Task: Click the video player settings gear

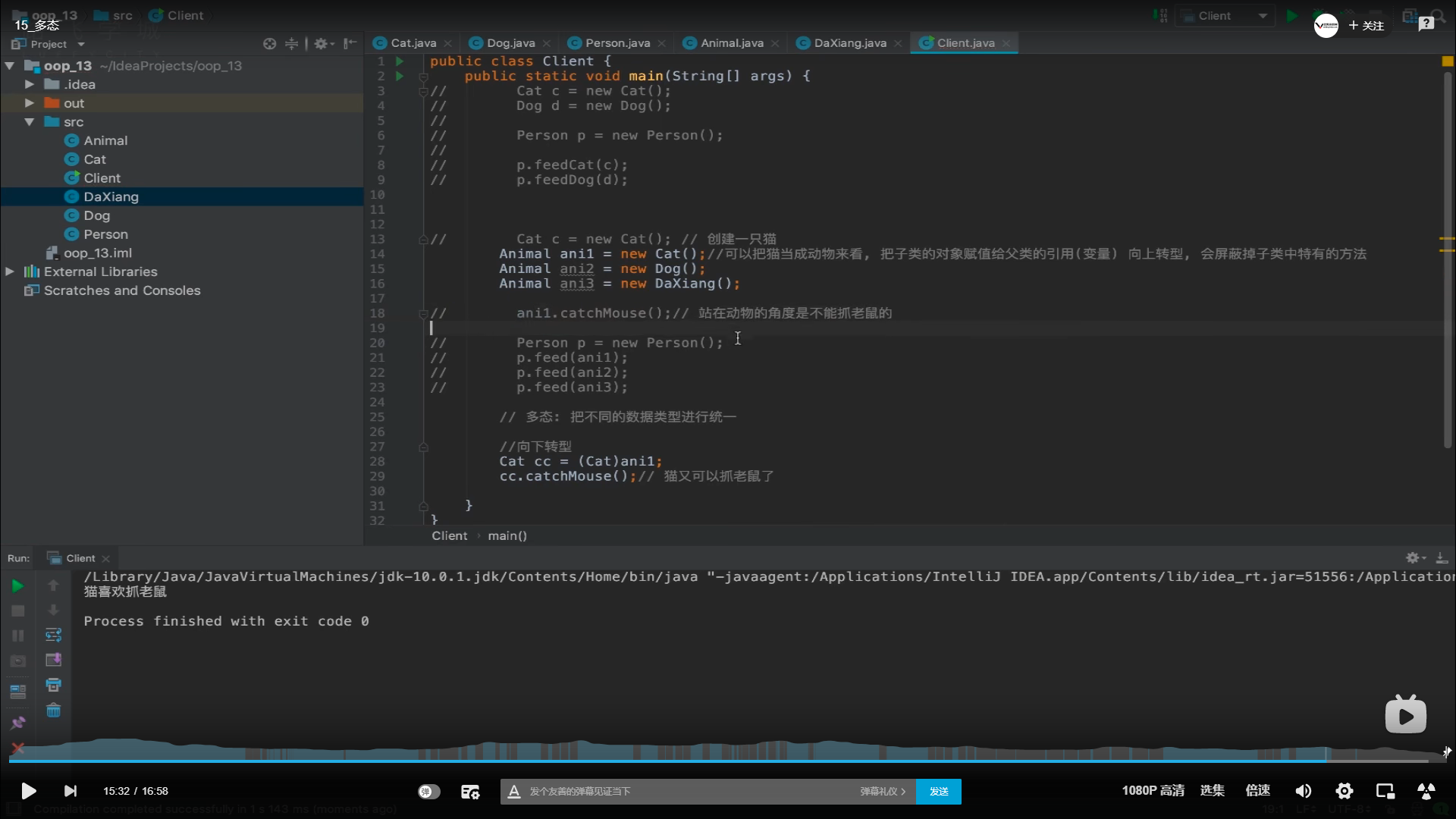Action: [1344, 791]
